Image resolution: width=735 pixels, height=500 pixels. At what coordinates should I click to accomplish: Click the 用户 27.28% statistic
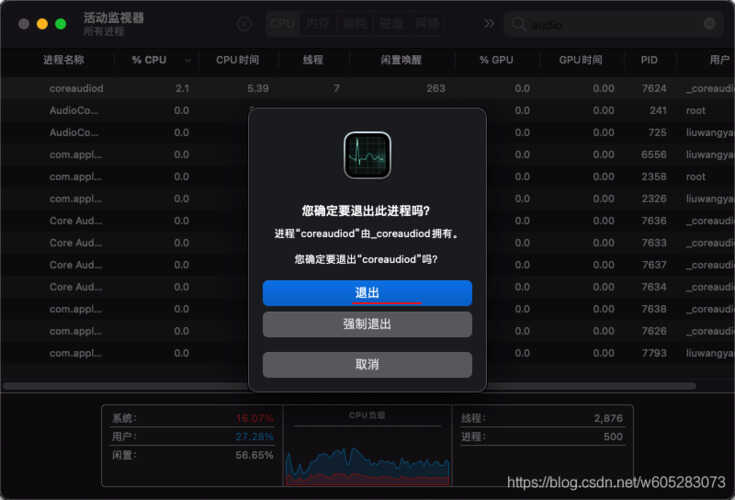193,437
